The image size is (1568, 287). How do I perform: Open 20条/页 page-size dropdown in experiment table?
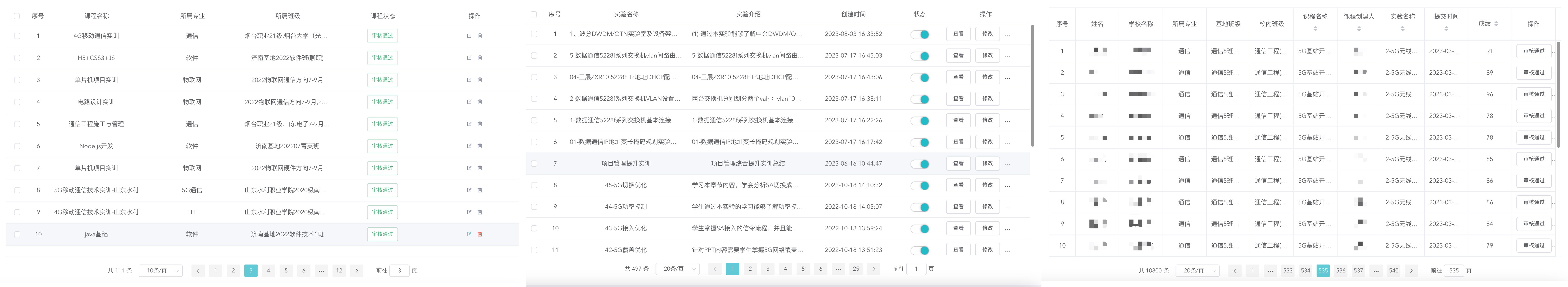click(678, 269)
